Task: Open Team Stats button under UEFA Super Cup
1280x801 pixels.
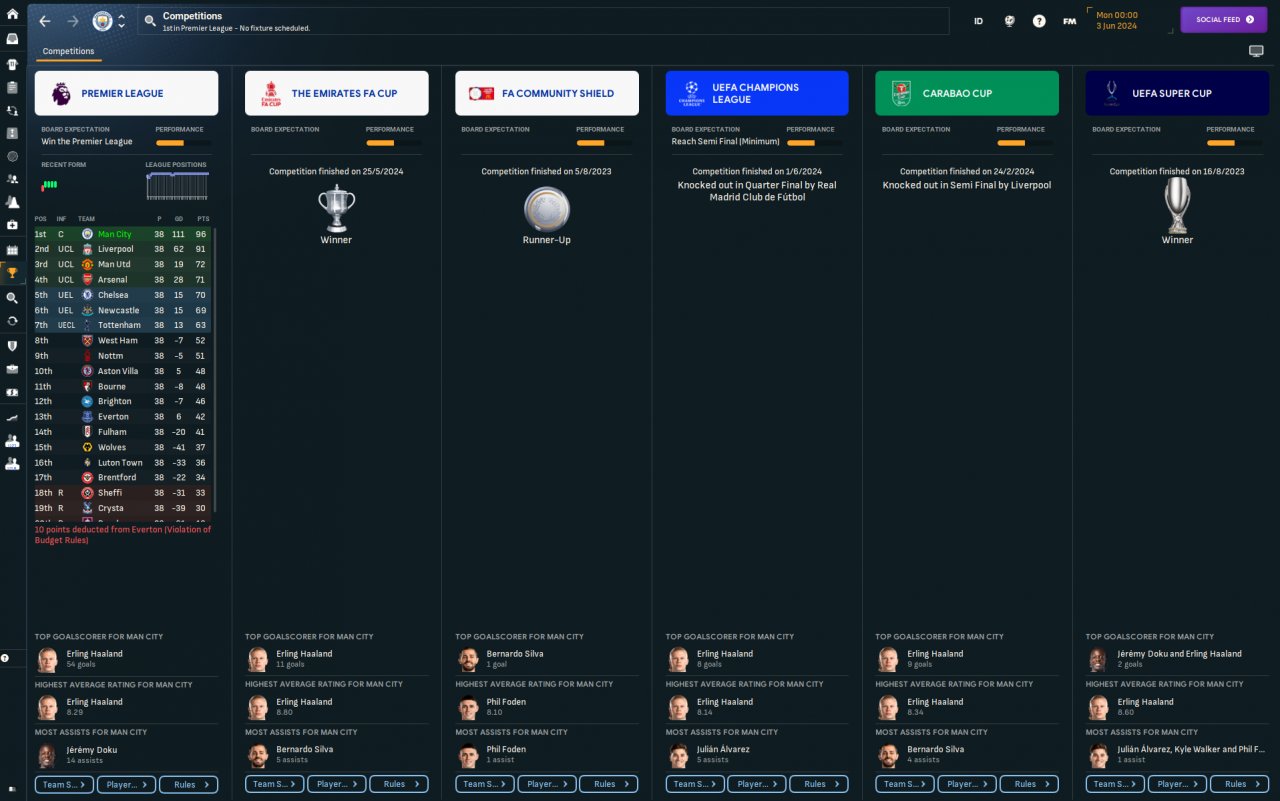Action: [x=1115, y=784]
